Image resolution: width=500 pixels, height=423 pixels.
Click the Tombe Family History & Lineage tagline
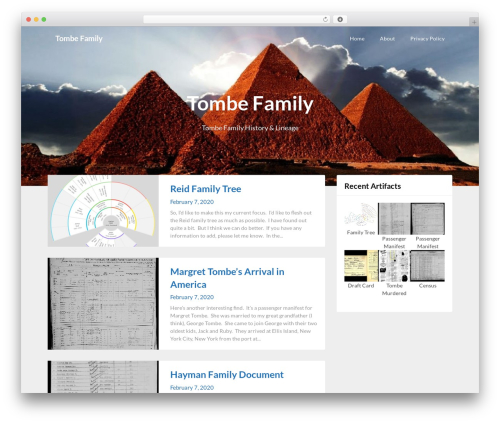pos(250,128)
